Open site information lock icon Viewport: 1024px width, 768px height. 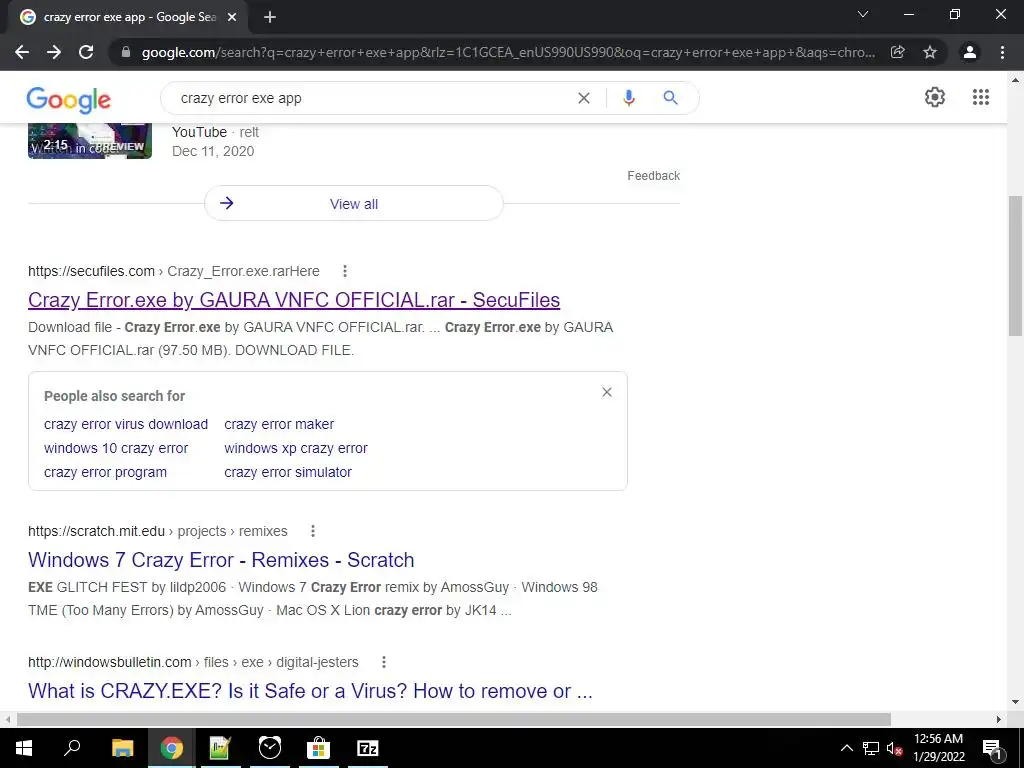(126, 52)
